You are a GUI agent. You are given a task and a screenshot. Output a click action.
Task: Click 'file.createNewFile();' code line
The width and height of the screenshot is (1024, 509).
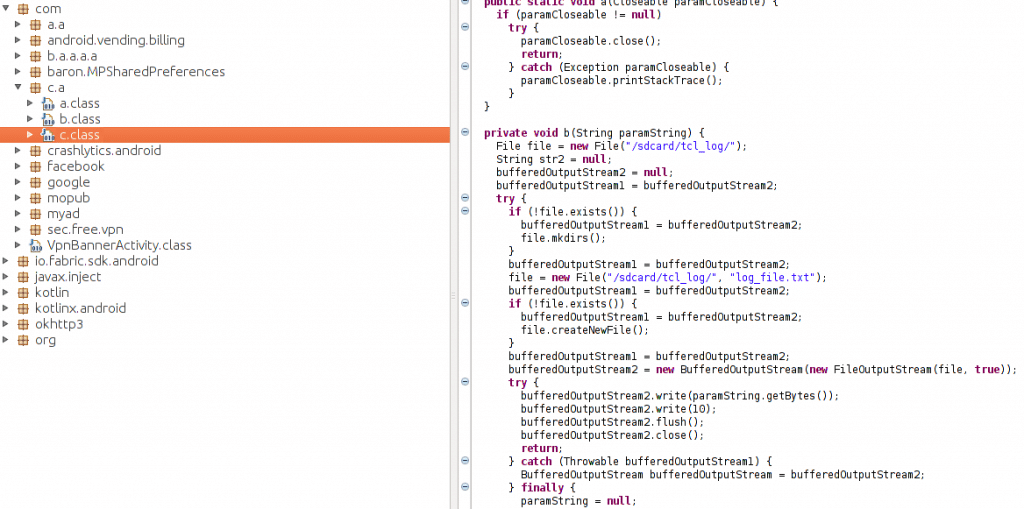(x=585, y=330)
